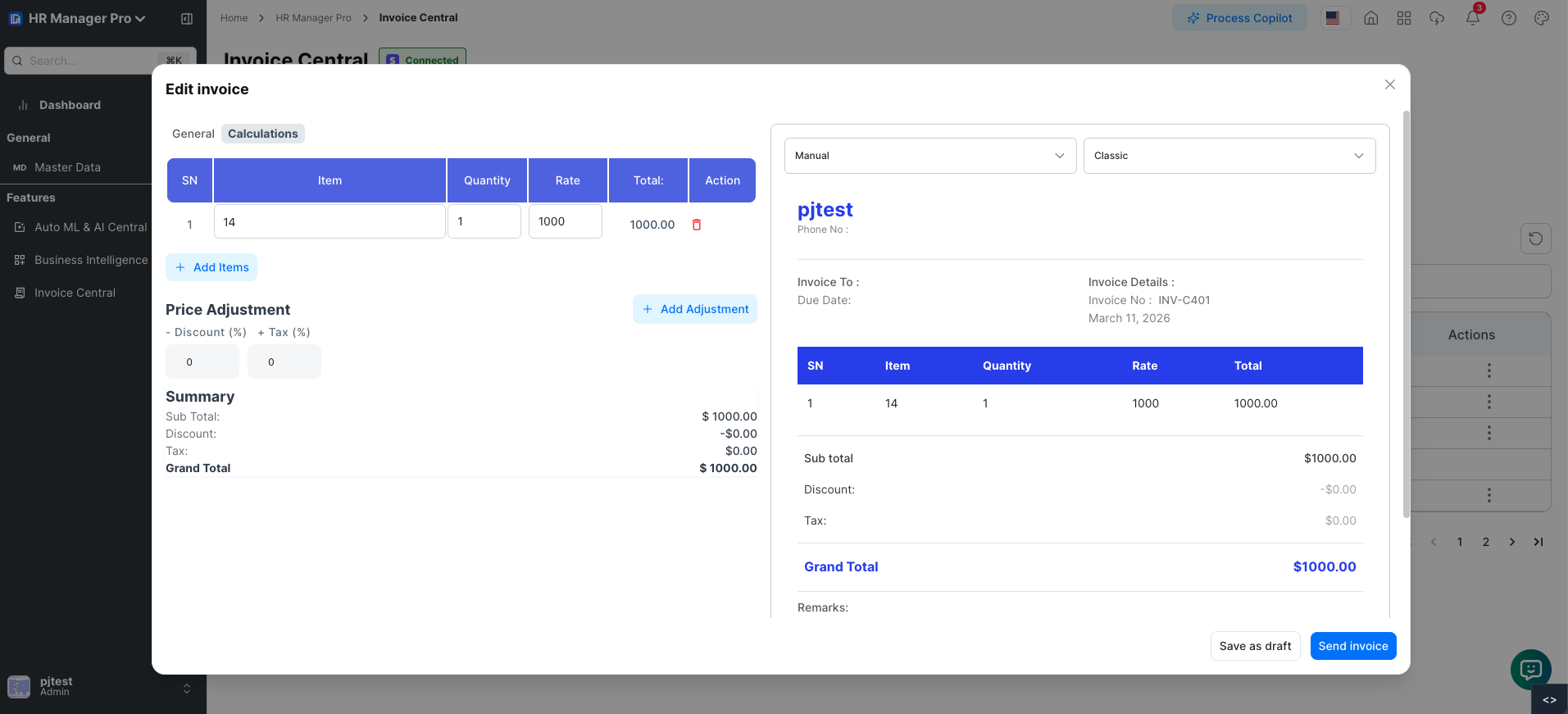Collapse the sidebar panel icon
The image size is (1568, 714).
pyautogui.click(x=187, y=18)
